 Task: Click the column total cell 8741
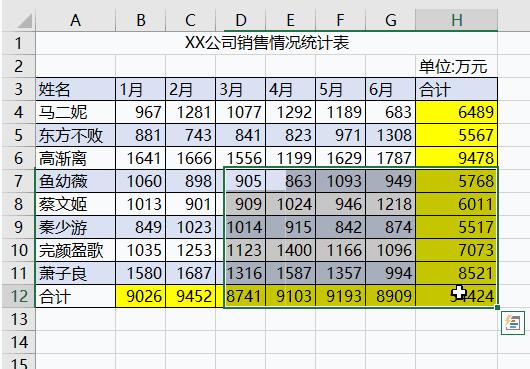click(240, 296)
